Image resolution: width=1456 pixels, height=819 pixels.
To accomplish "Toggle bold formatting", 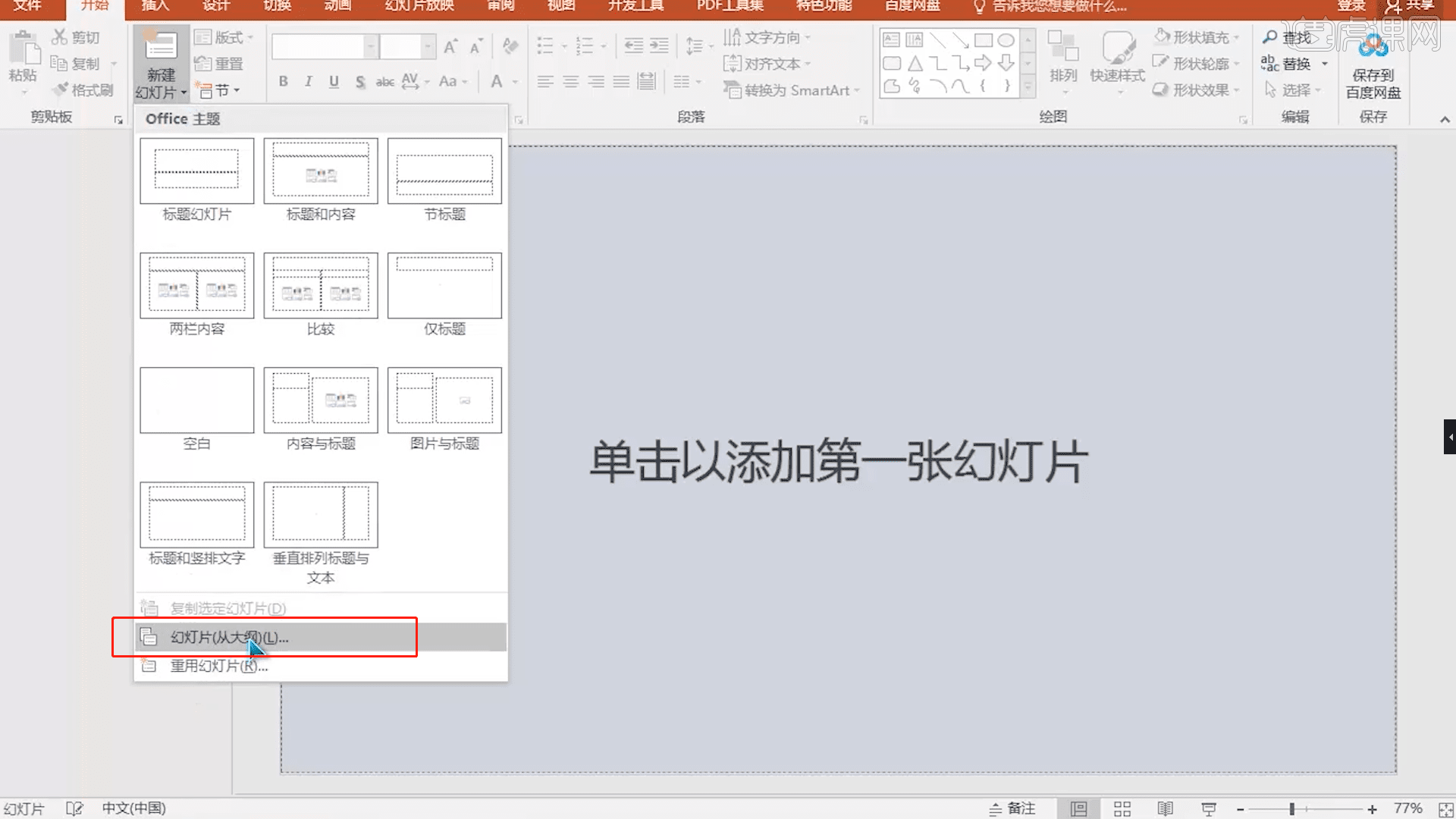I will pos(283,81).
